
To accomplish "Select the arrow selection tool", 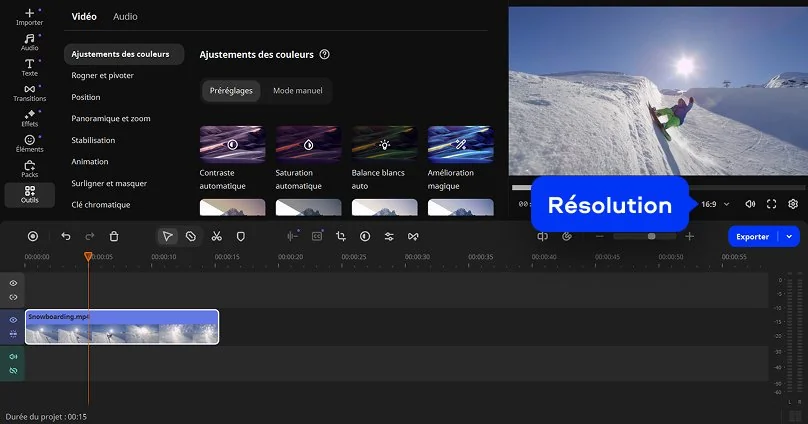I will coord(167,236).
